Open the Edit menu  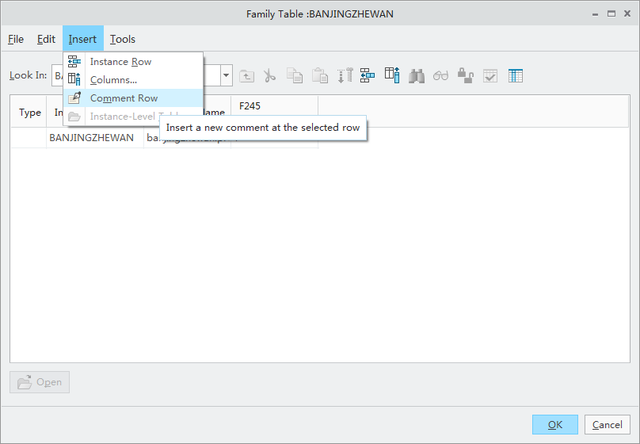tap(46, 39)
